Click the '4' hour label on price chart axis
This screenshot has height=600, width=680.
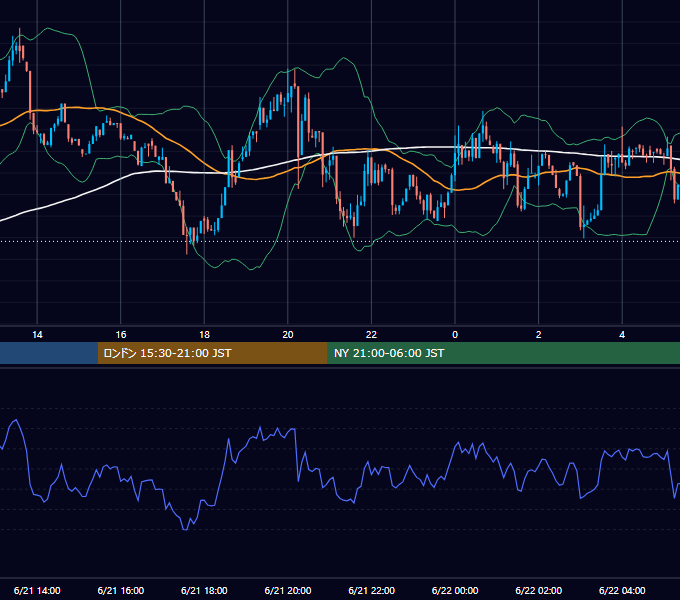click(x=622, y=335)
